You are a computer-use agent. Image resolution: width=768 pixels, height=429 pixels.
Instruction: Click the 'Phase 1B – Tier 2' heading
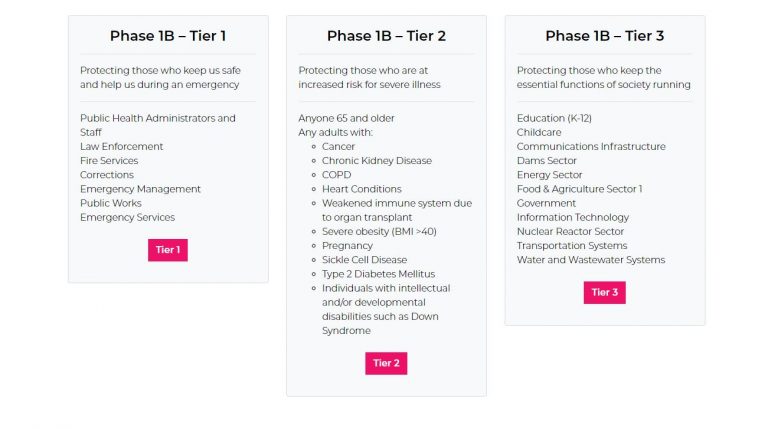click(x=386, y=36)
